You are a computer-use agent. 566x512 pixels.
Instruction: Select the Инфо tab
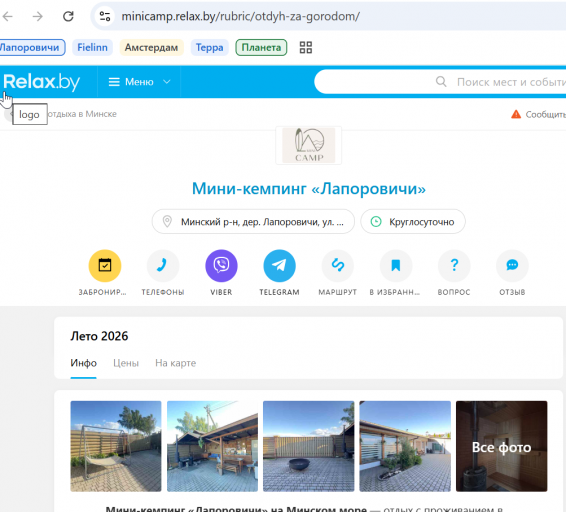(83, 363)
